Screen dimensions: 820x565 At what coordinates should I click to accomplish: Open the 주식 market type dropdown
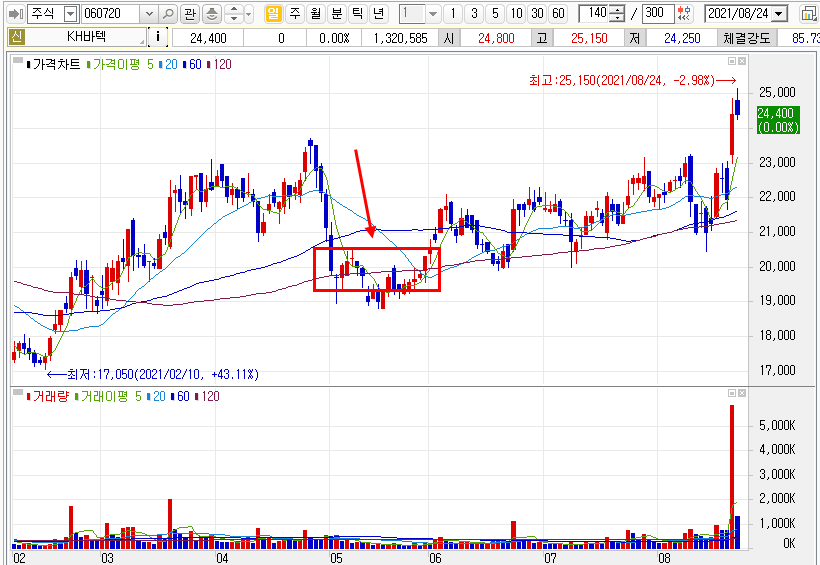70,14
